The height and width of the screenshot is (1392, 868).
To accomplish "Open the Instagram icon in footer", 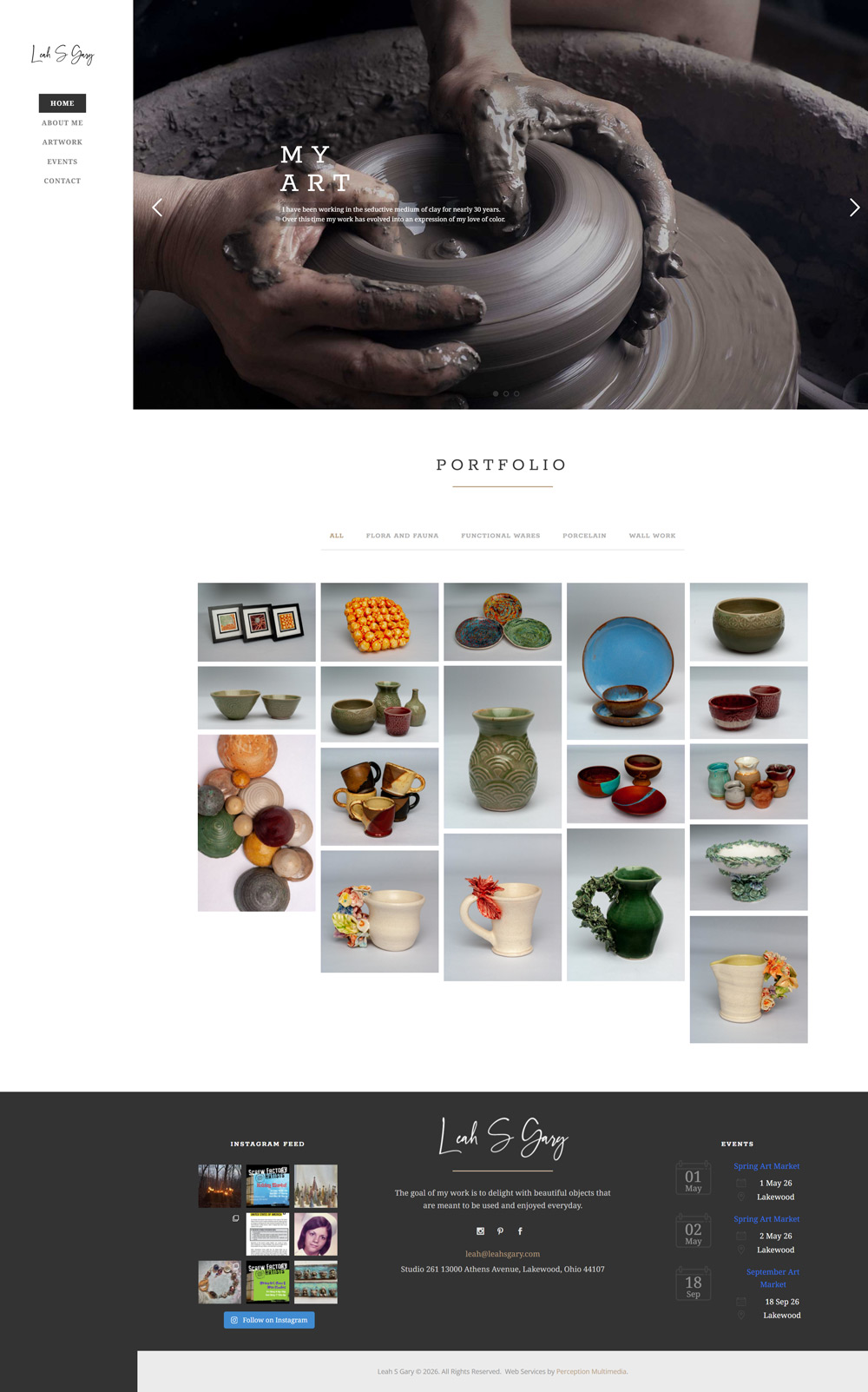I will point(480,1230).
